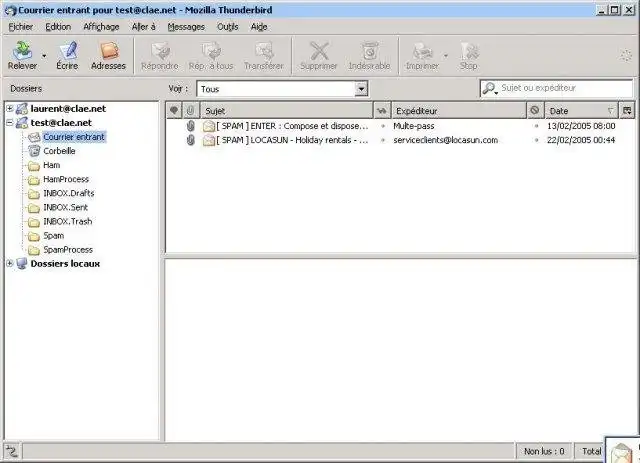Click the date 13/02/2005 08:00
The image size is (640, 463).
pyautogui.click(x=581, y=126)
